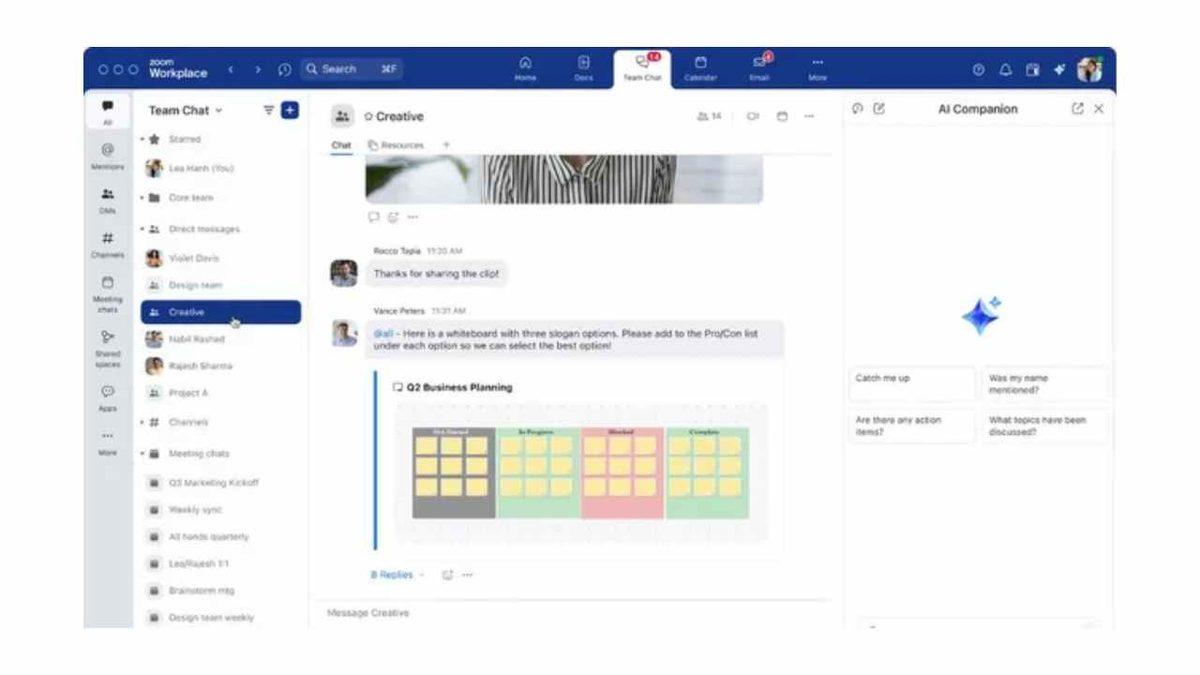Screen dimensions: 1200x675
Task: Click the notifications bell icon
Action: (x=1005, y=70)
